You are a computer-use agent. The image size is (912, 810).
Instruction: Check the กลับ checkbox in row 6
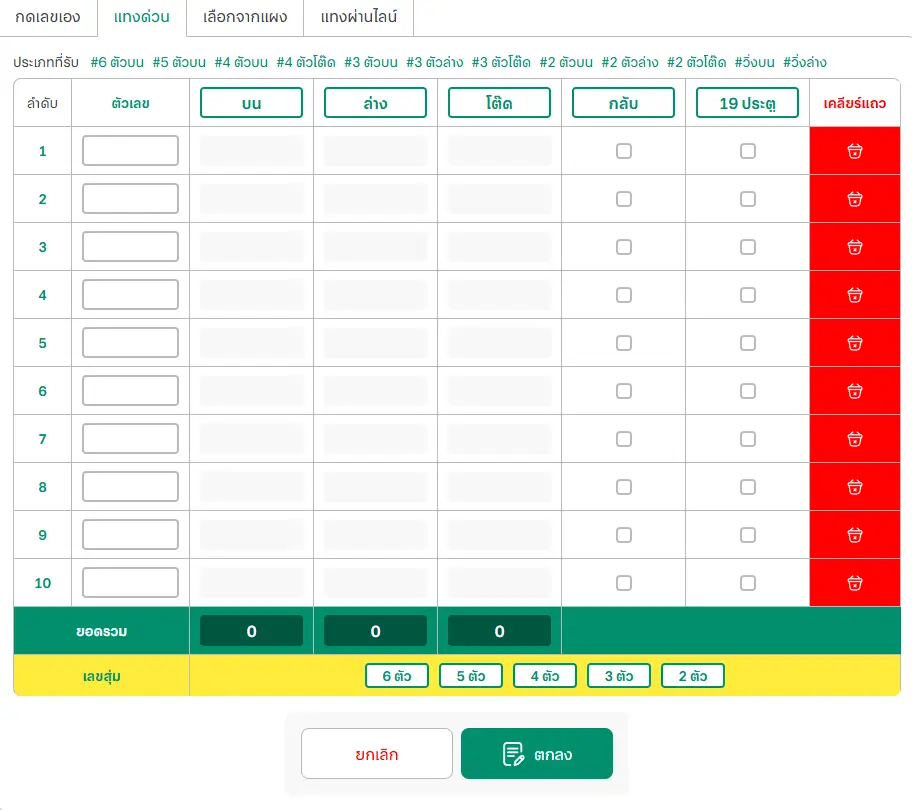[x=624, y=391]
